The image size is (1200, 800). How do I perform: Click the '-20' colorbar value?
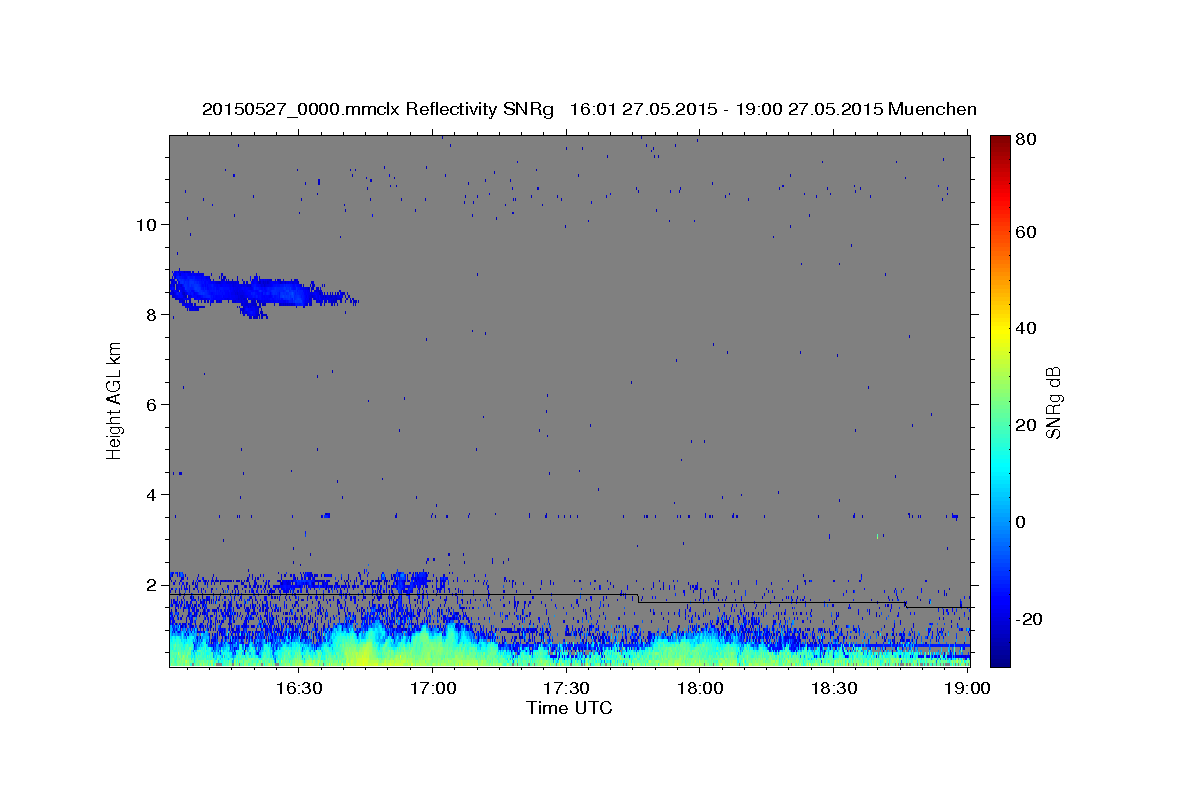(x=1030, y=619)
